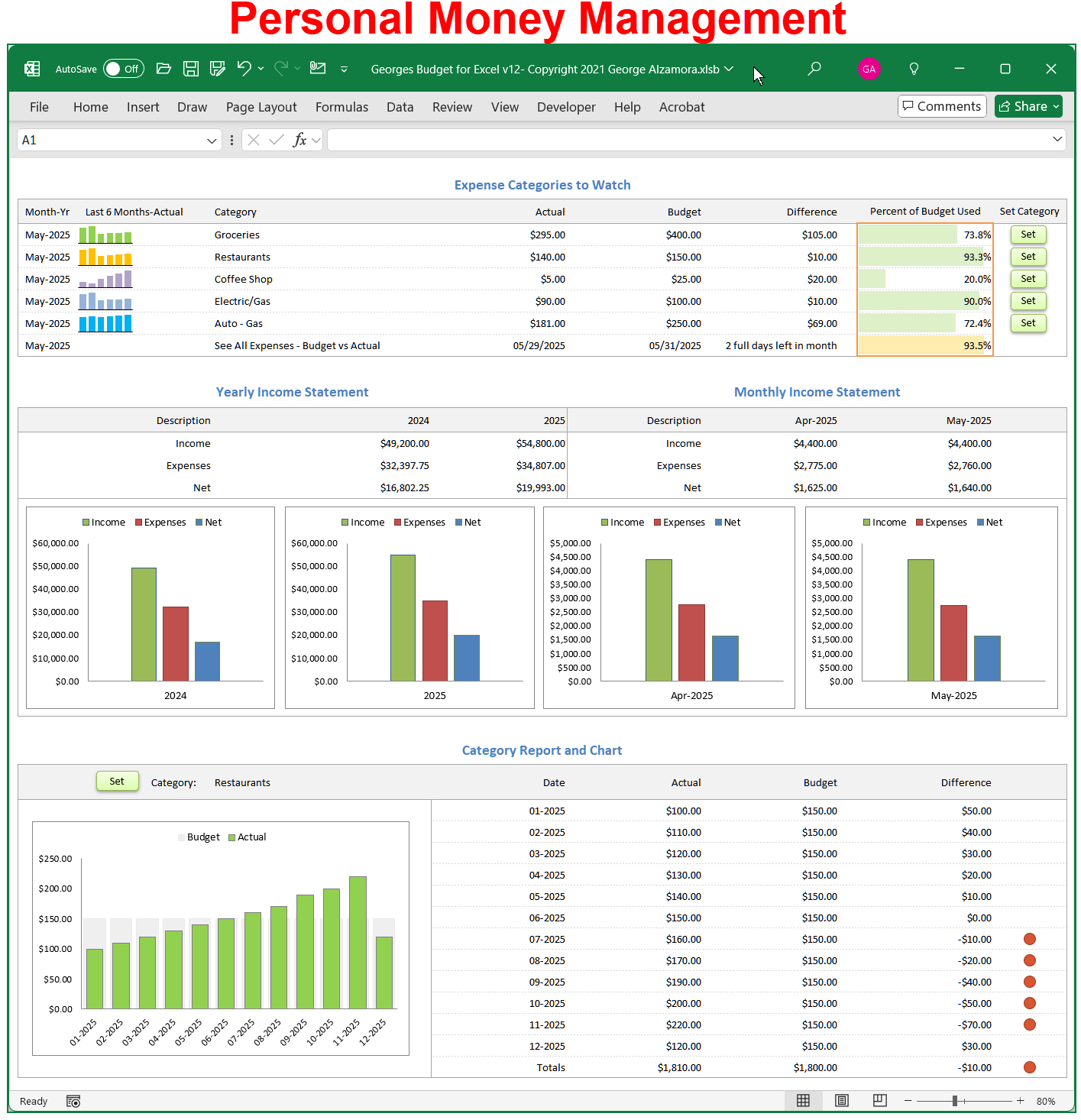
Task: Expand the formula bar chevron
Action: pyautogui.click(x=1057, y=139)
